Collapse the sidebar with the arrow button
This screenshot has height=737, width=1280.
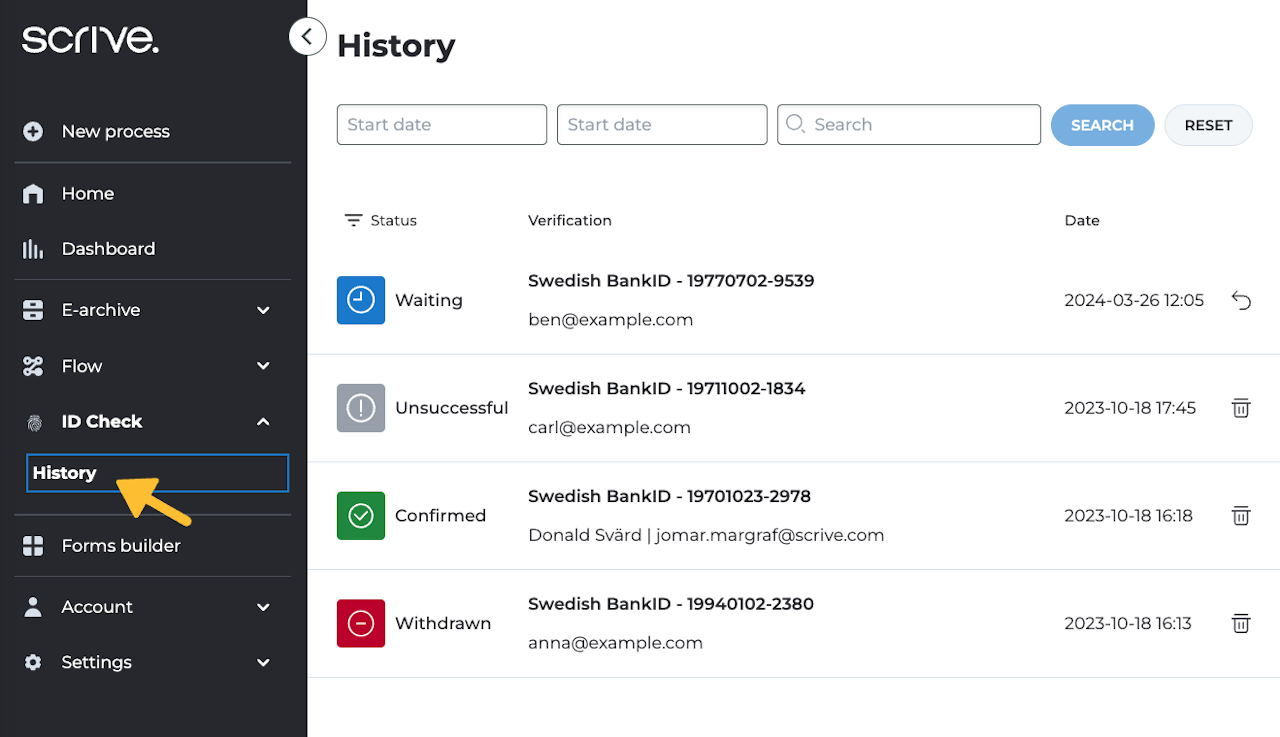click(x=307, y=37)
